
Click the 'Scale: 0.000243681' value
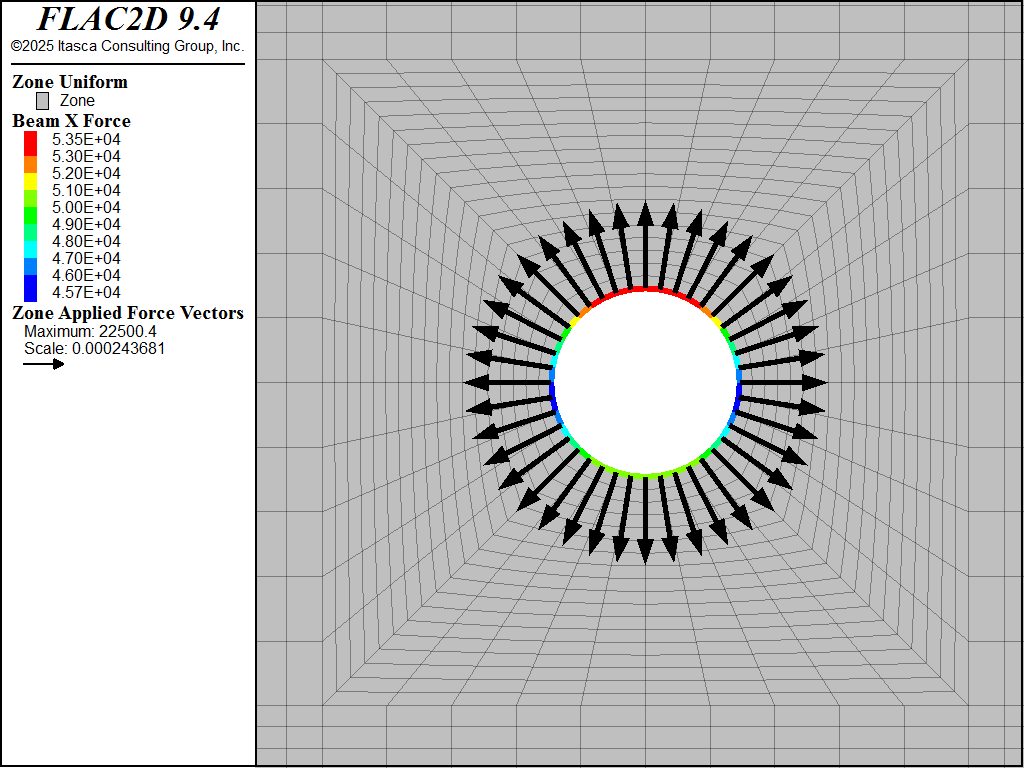click(x=95, y=349)
